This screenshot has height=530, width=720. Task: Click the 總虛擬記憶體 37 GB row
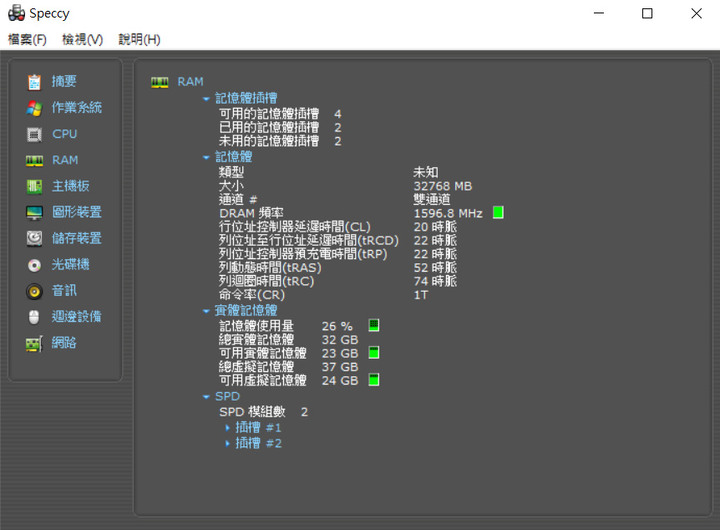pyautogui.click(x=288, y=367)
